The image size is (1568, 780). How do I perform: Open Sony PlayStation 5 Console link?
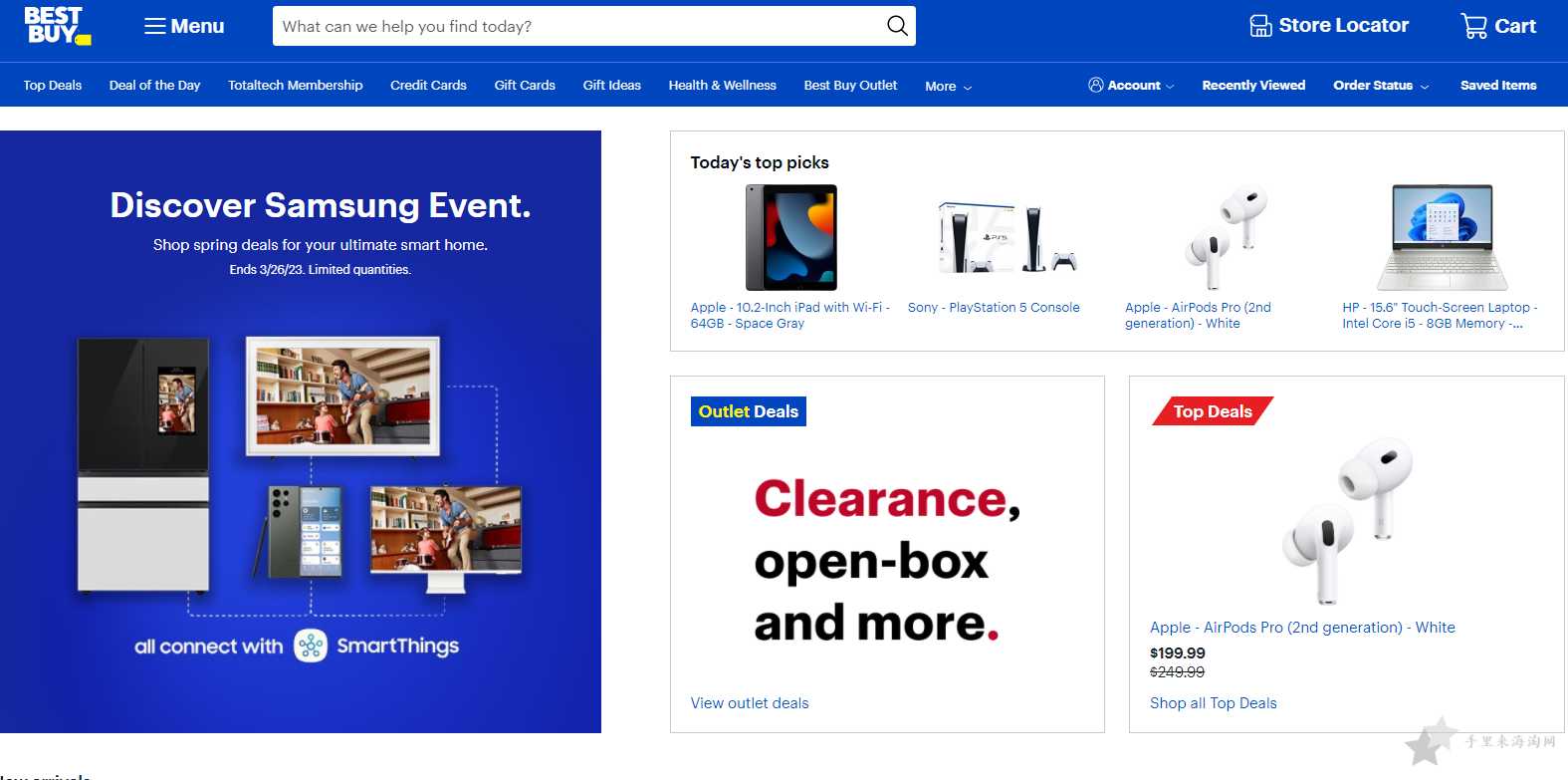click(x=994, y=308)
